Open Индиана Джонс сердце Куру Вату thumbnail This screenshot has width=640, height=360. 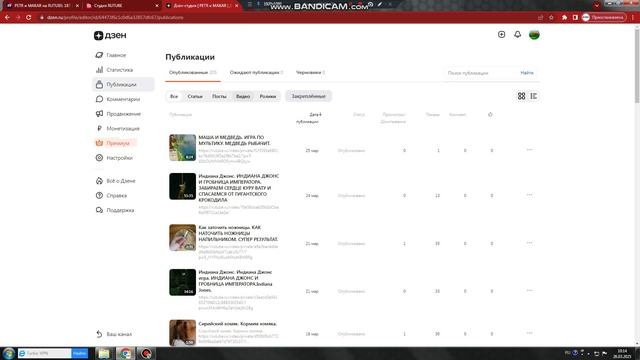(182, 186)
